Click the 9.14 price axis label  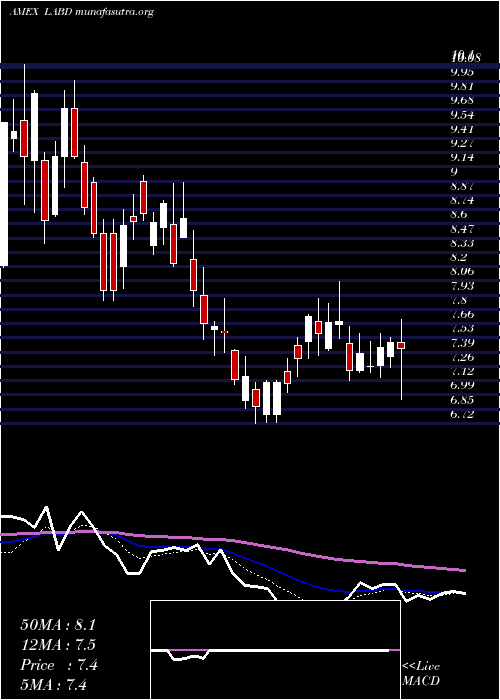pyautogui.click(x=462, y=158)
